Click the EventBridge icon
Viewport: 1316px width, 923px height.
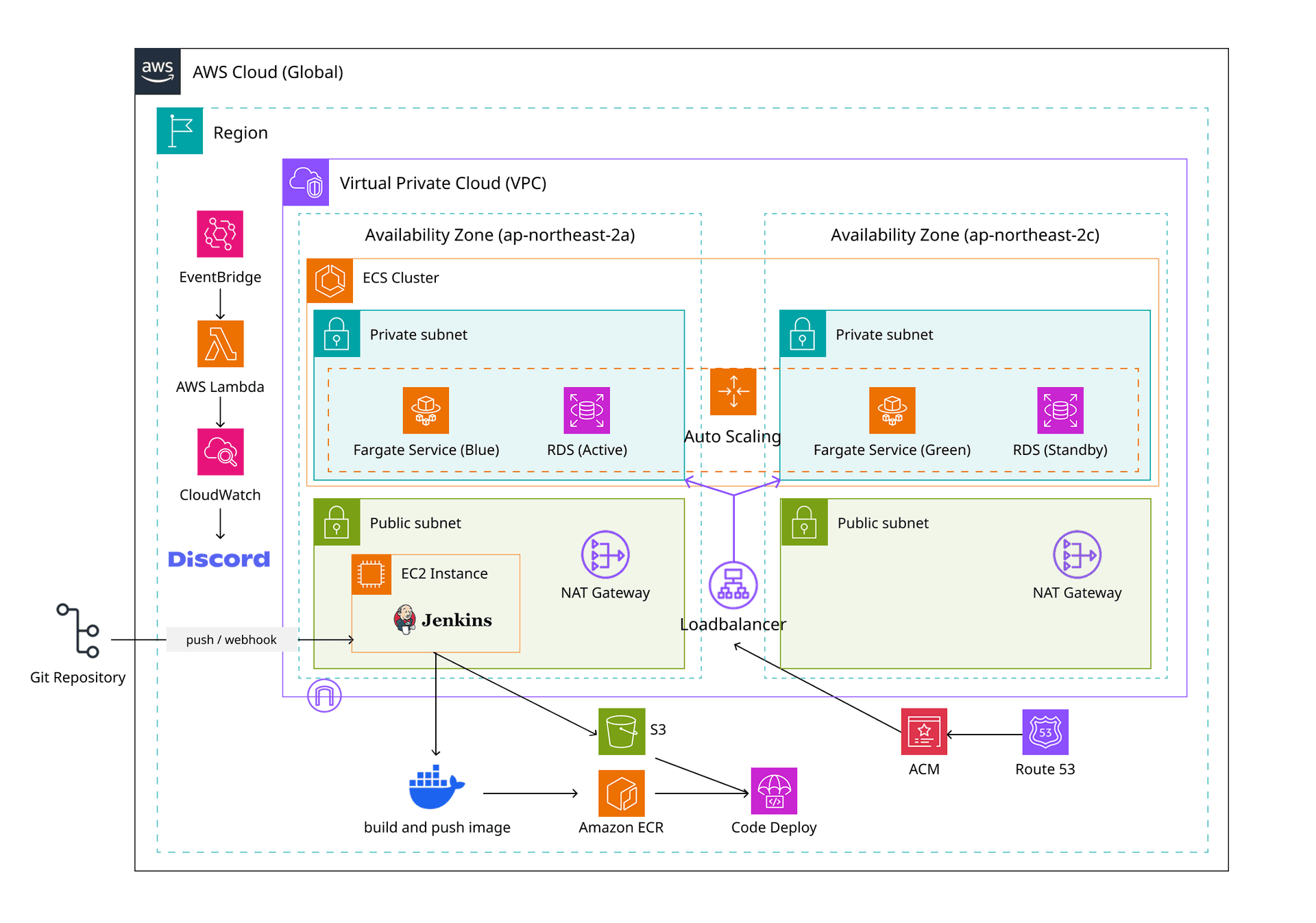[220, 234]
